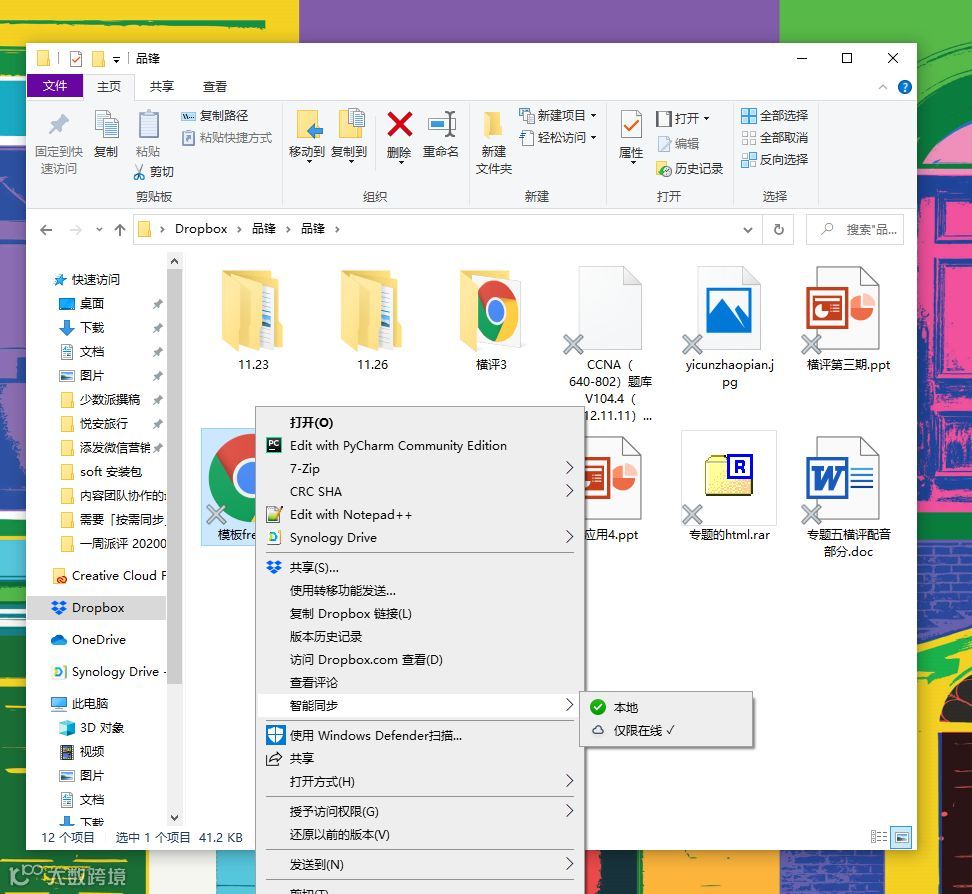The width and height of the screenshot is (972, 894).
Task: Choose Edit with PyCharm Community Edition
Action: pyautogui.click(x=420, y=446)
